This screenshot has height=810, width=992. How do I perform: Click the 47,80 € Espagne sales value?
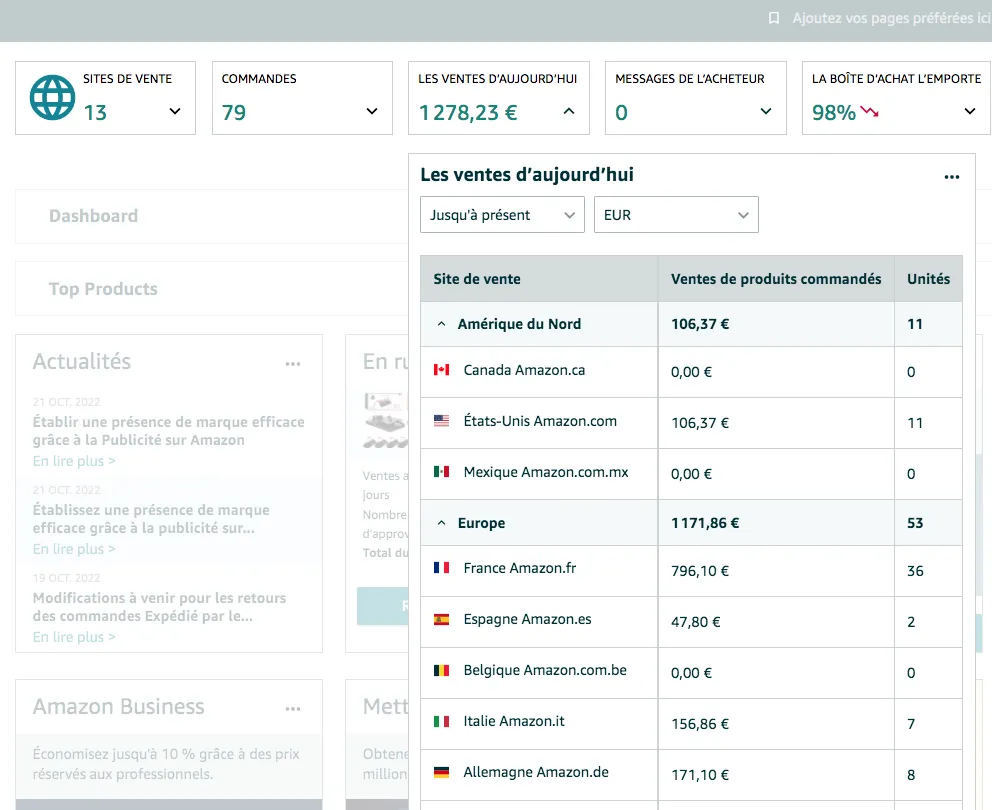695,621
